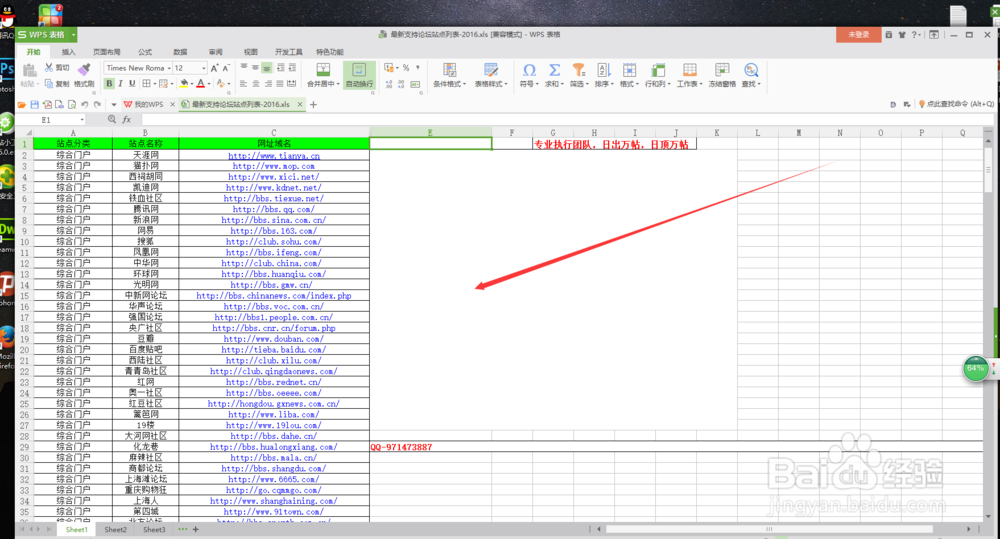The image size is (1000, 539).
Task: Click the Save floppy disk icon
Action: point(34,105)
